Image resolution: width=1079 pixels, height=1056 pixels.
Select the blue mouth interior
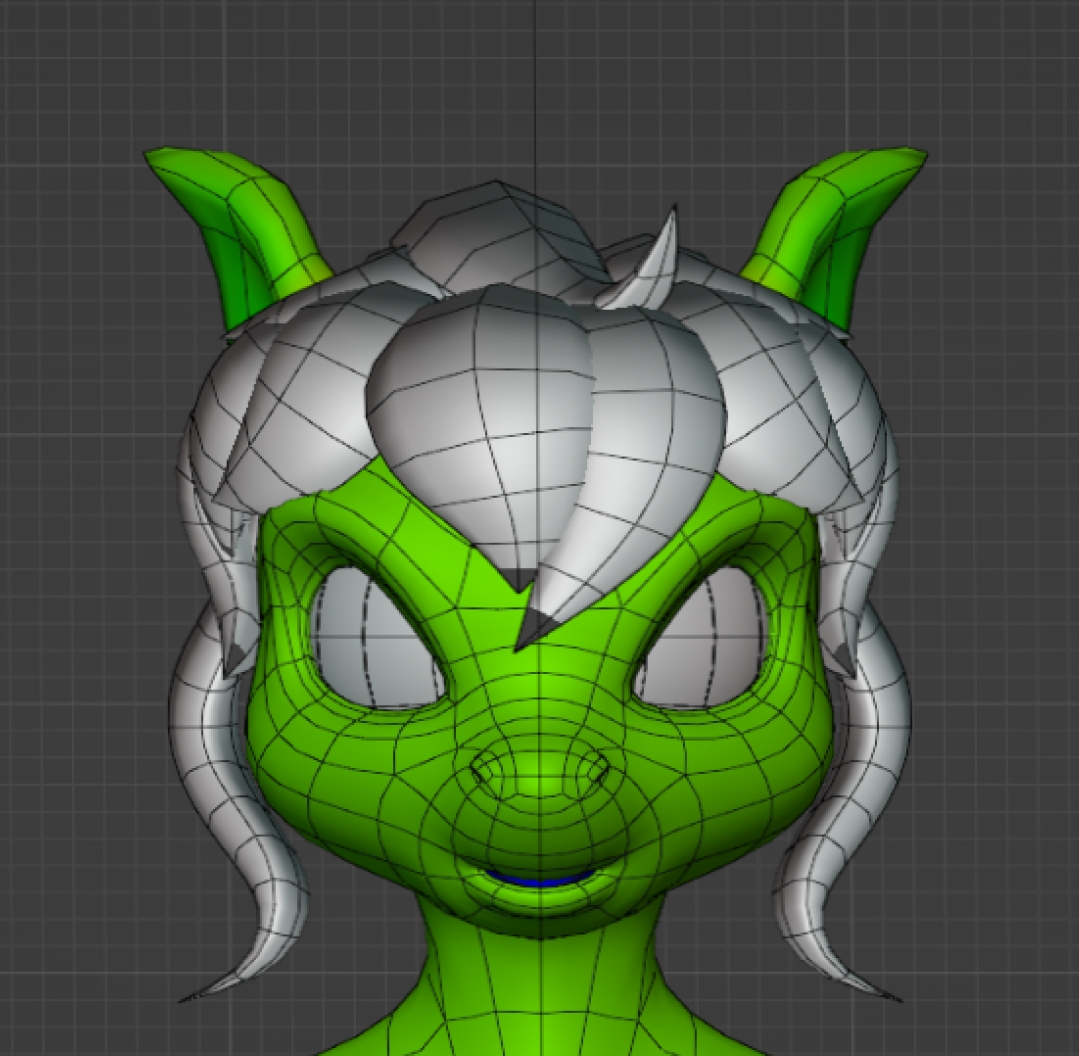(539, 879)
